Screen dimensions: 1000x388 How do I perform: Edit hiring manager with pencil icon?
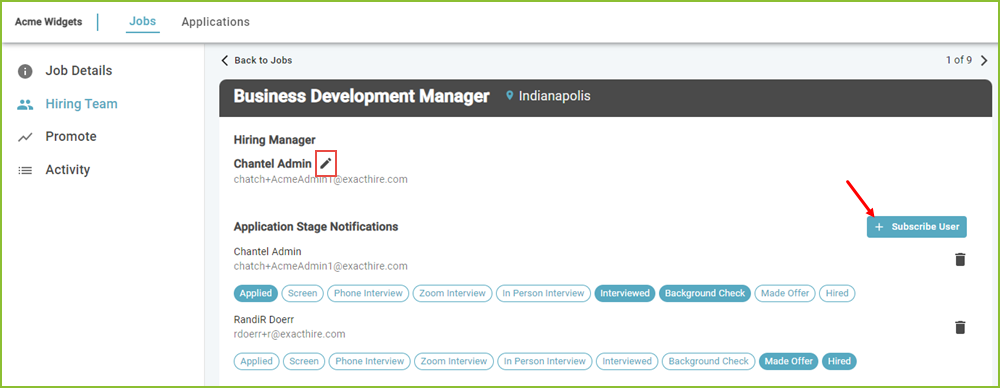326,164
